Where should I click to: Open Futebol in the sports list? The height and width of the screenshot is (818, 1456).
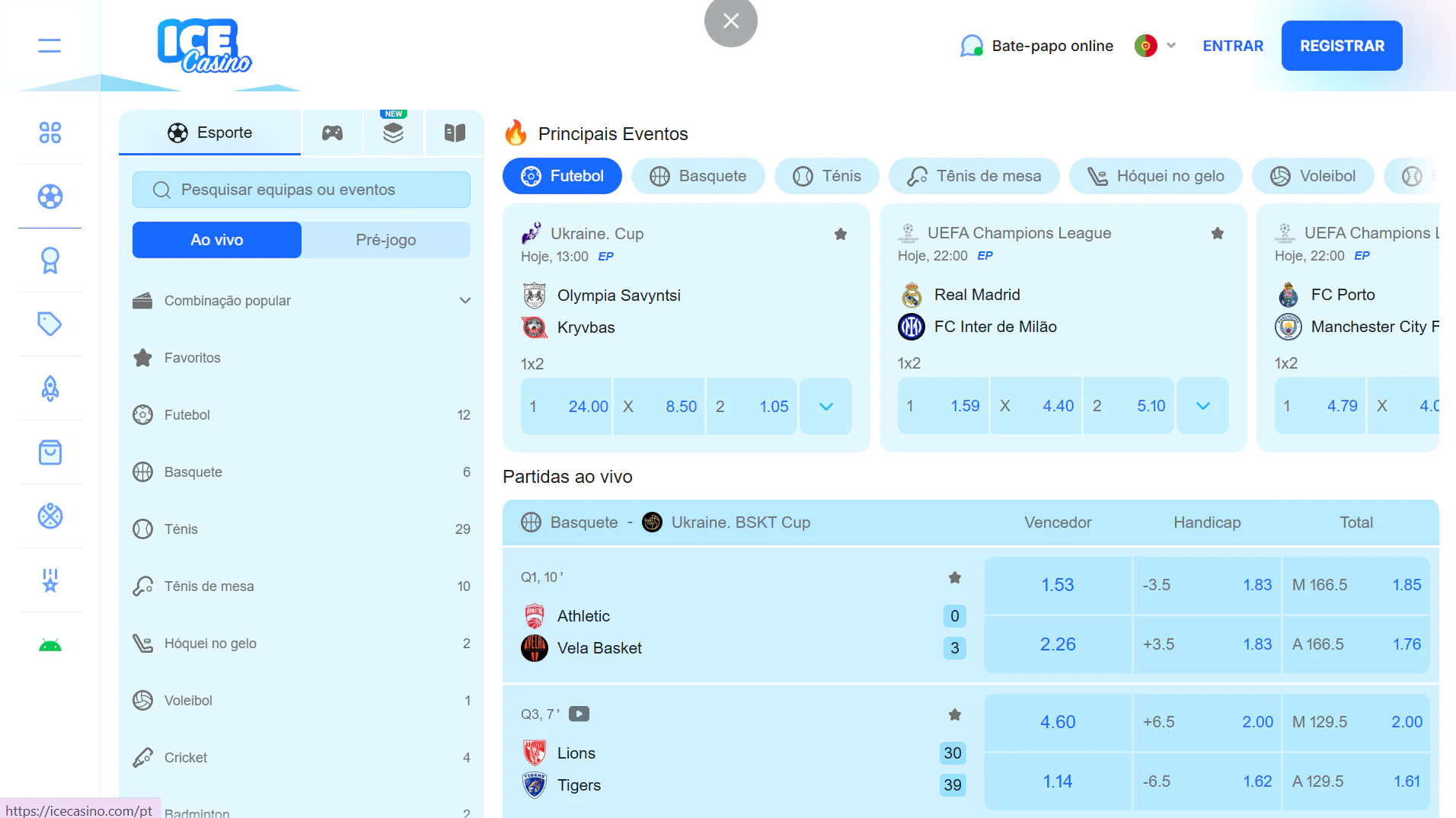[x=302, y=415]
